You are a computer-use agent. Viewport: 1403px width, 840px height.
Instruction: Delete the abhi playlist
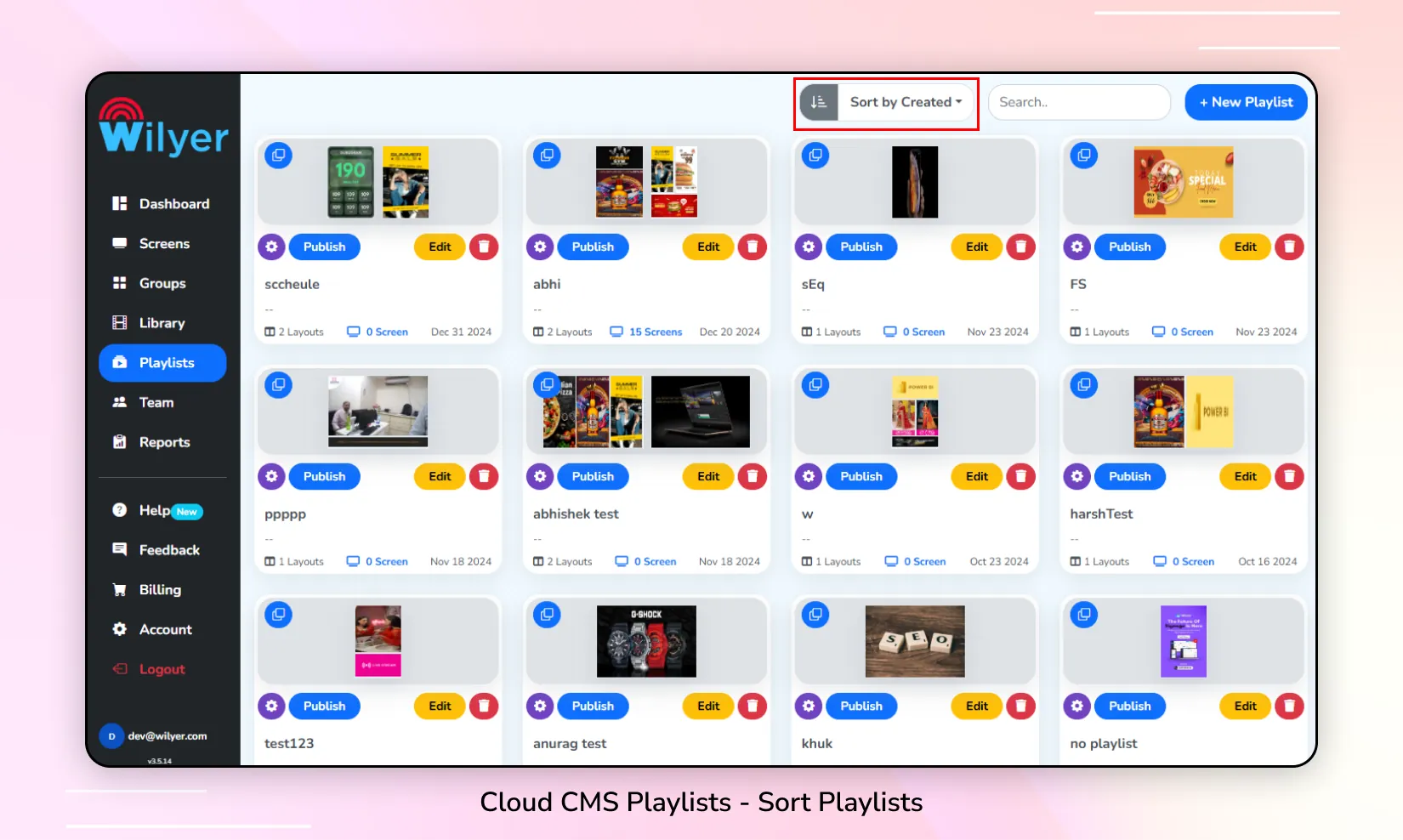tap(753, 247)
